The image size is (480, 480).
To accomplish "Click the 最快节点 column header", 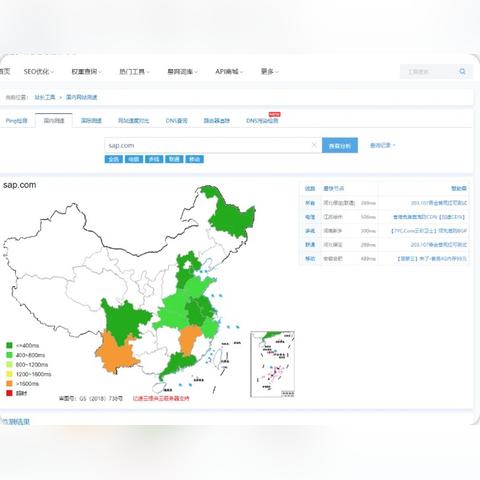I will pyautogui.click(x=334, y=189).
